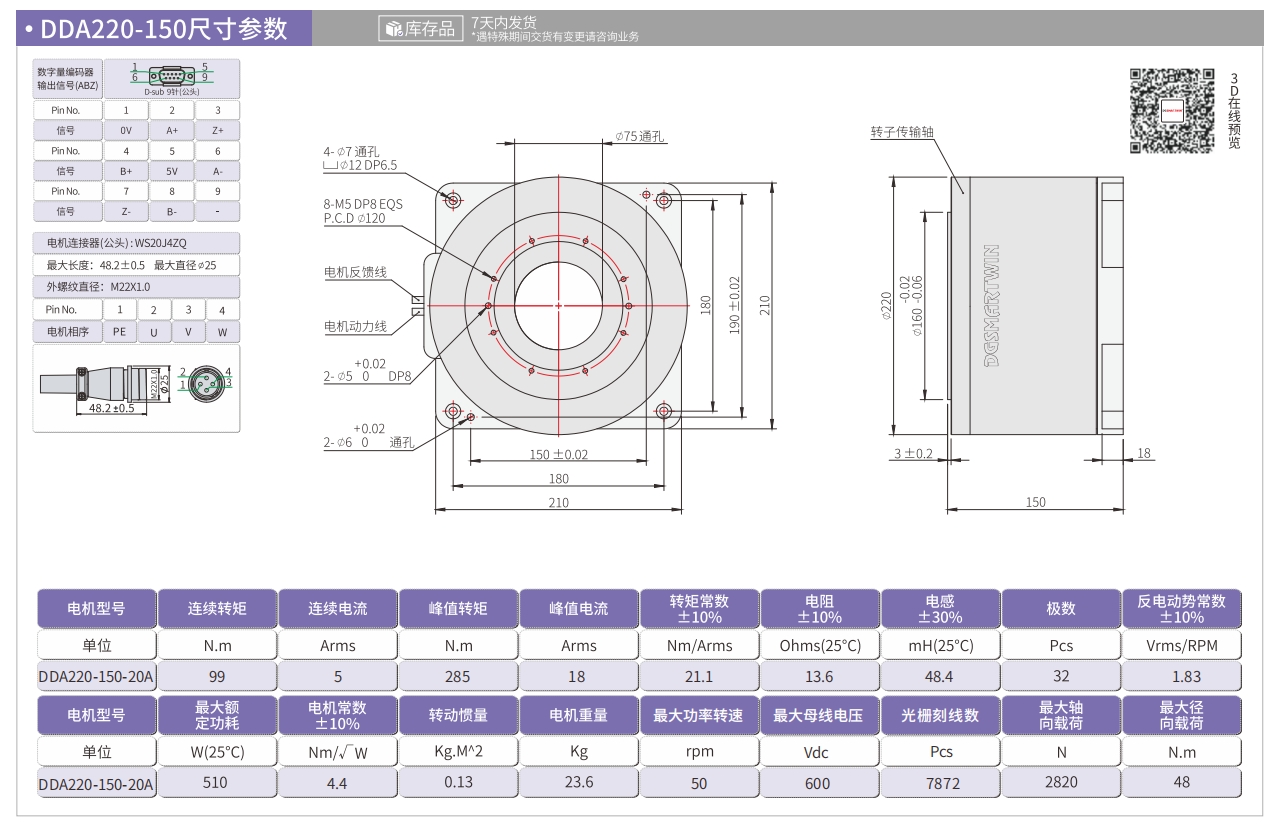Click the circular 4-pin connector face view
Screen dimensions: 1279x832
coord(207,382)
